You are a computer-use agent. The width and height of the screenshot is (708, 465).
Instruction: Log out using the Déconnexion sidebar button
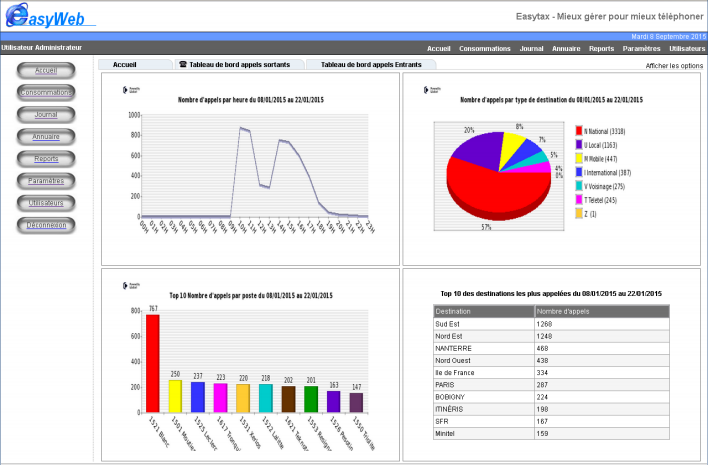tap(46, 225)
